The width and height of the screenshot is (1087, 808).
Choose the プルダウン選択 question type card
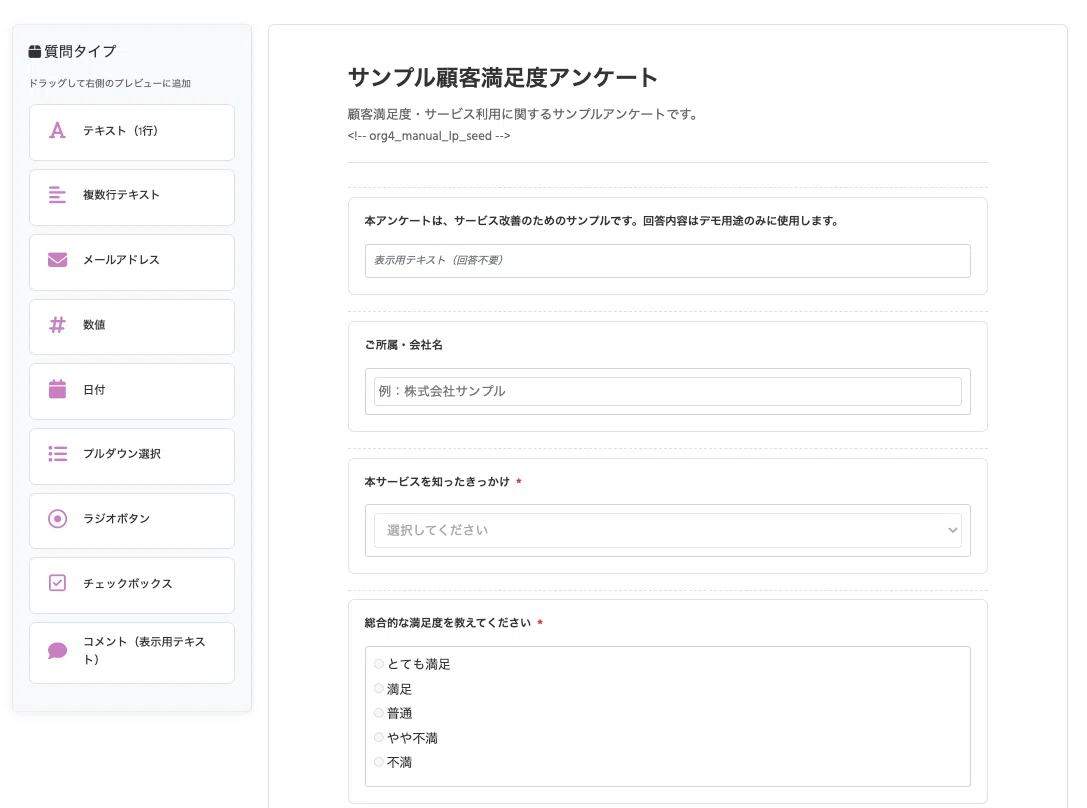(x=132, y=456)
